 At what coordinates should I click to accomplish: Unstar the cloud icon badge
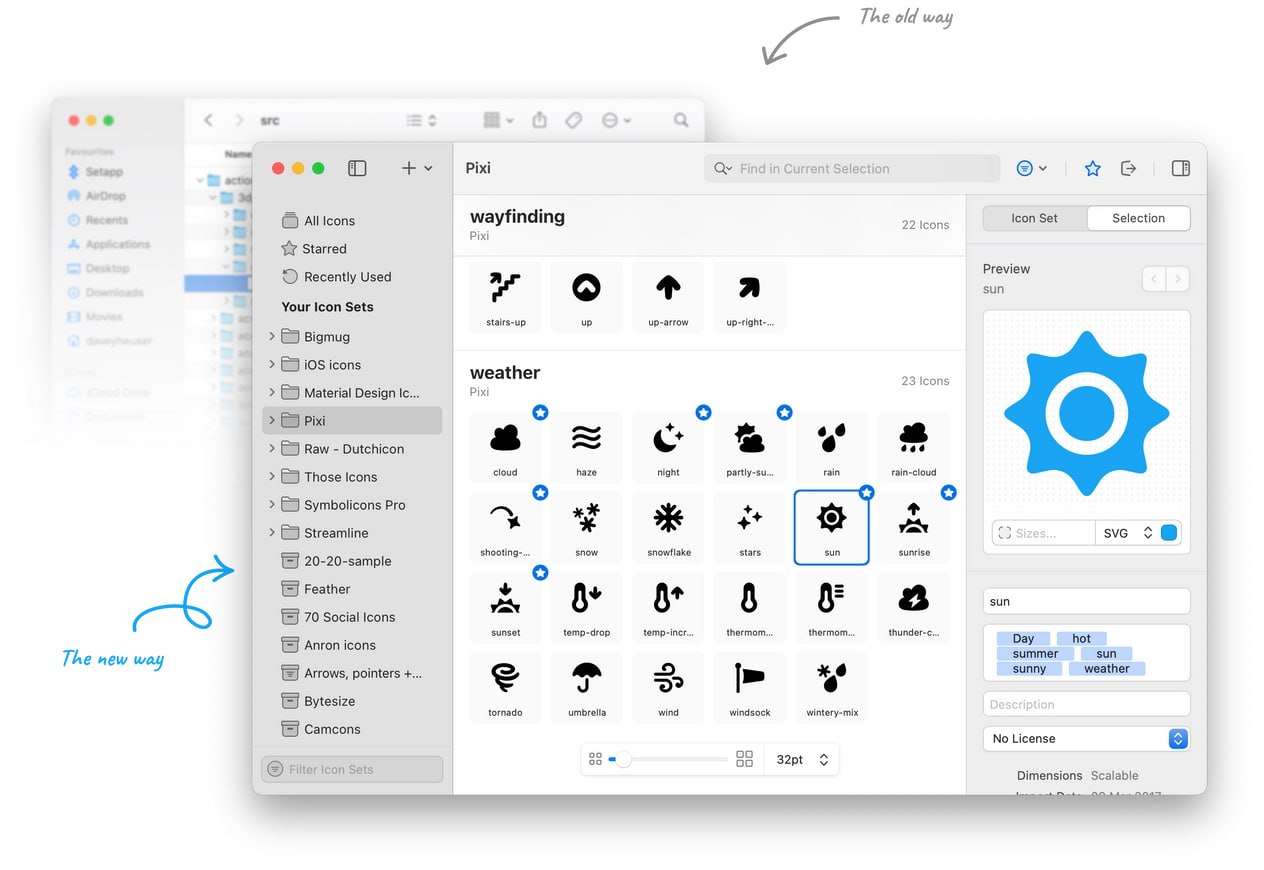(x=540, y=412)
